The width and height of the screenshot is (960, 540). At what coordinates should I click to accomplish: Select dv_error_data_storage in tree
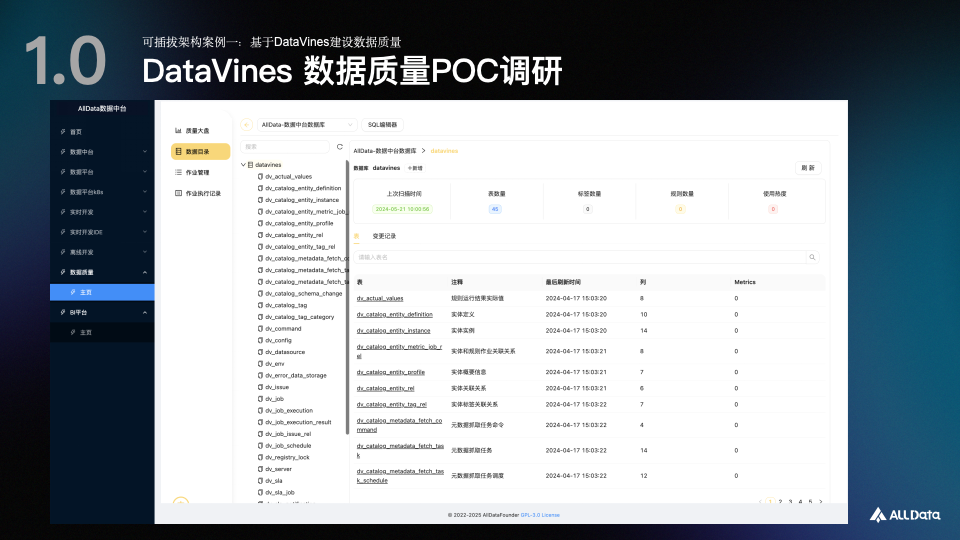pos(296,375)
